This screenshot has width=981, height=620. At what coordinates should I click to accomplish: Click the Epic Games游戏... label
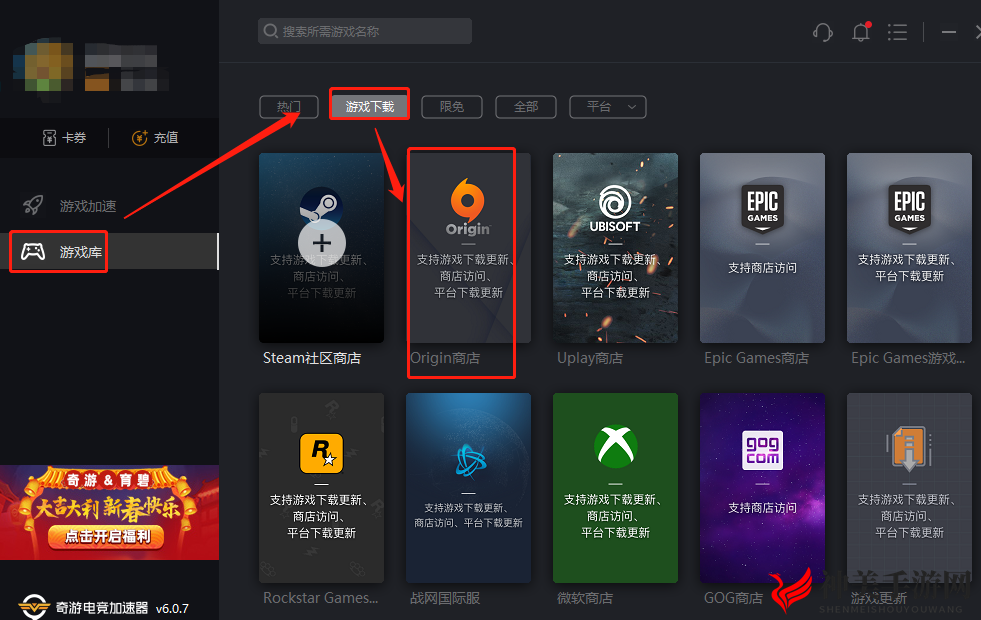tap(908, 358)
